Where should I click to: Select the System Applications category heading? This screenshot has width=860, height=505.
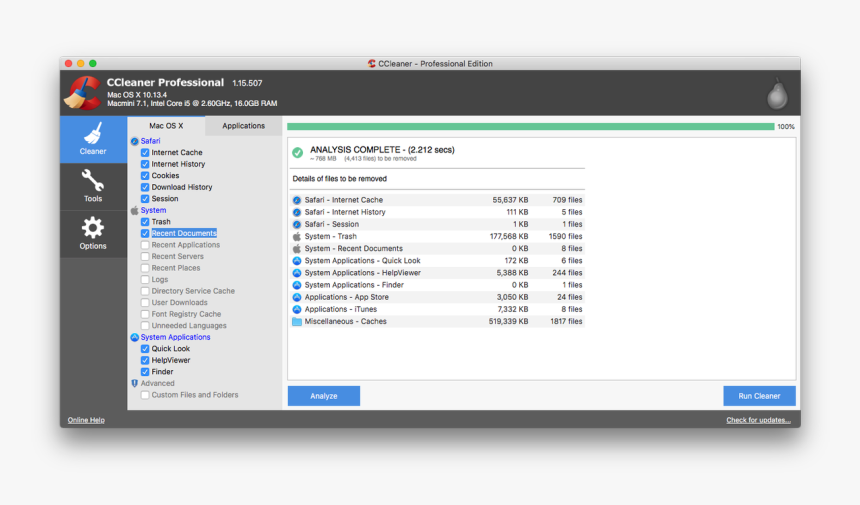(176, 337)
